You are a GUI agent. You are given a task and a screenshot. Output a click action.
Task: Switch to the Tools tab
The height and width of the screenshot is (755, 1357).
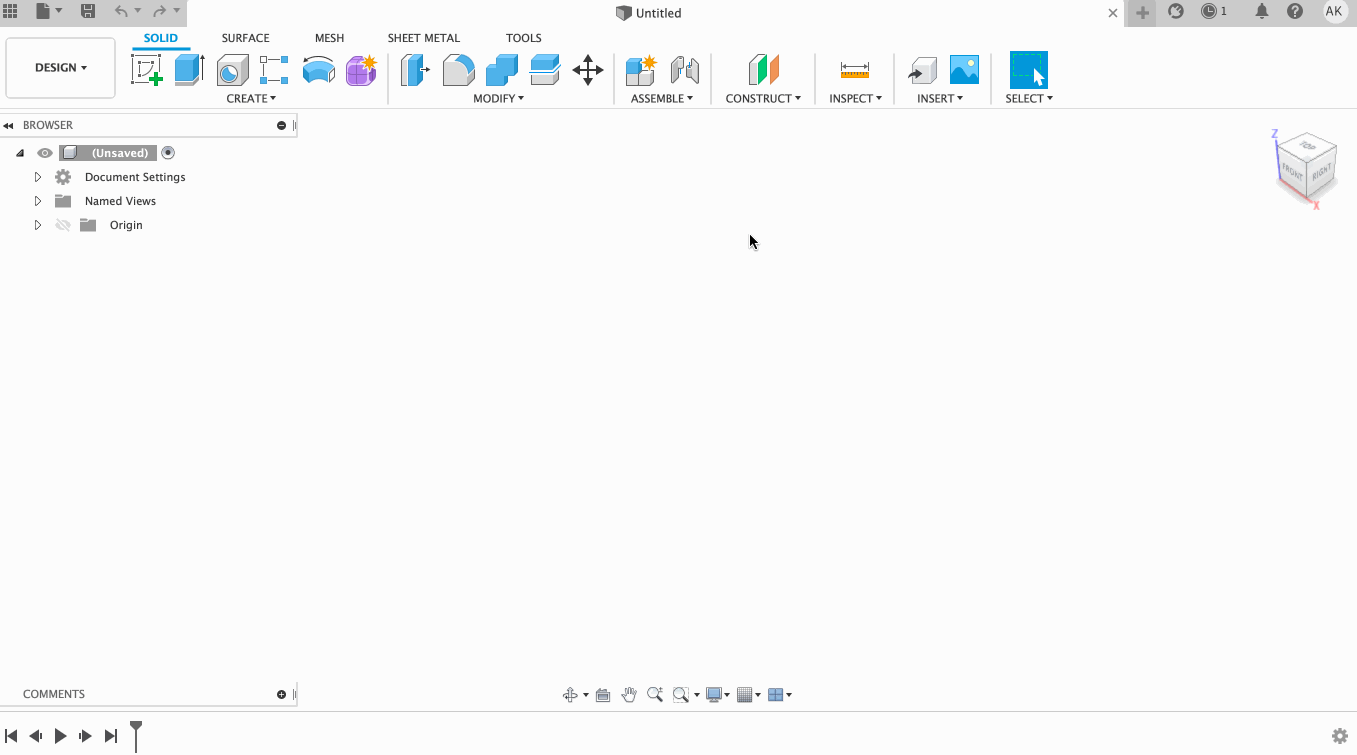point(524,38)
